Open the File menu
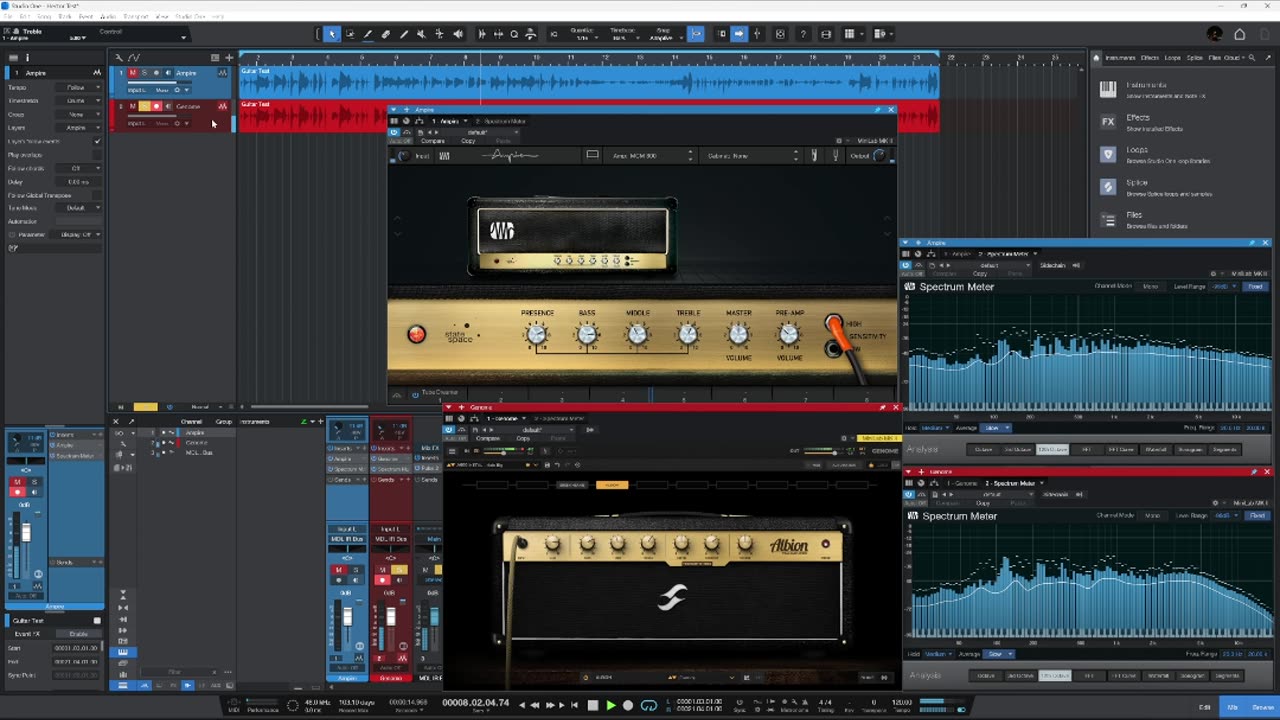 click(x=10, y=17)
